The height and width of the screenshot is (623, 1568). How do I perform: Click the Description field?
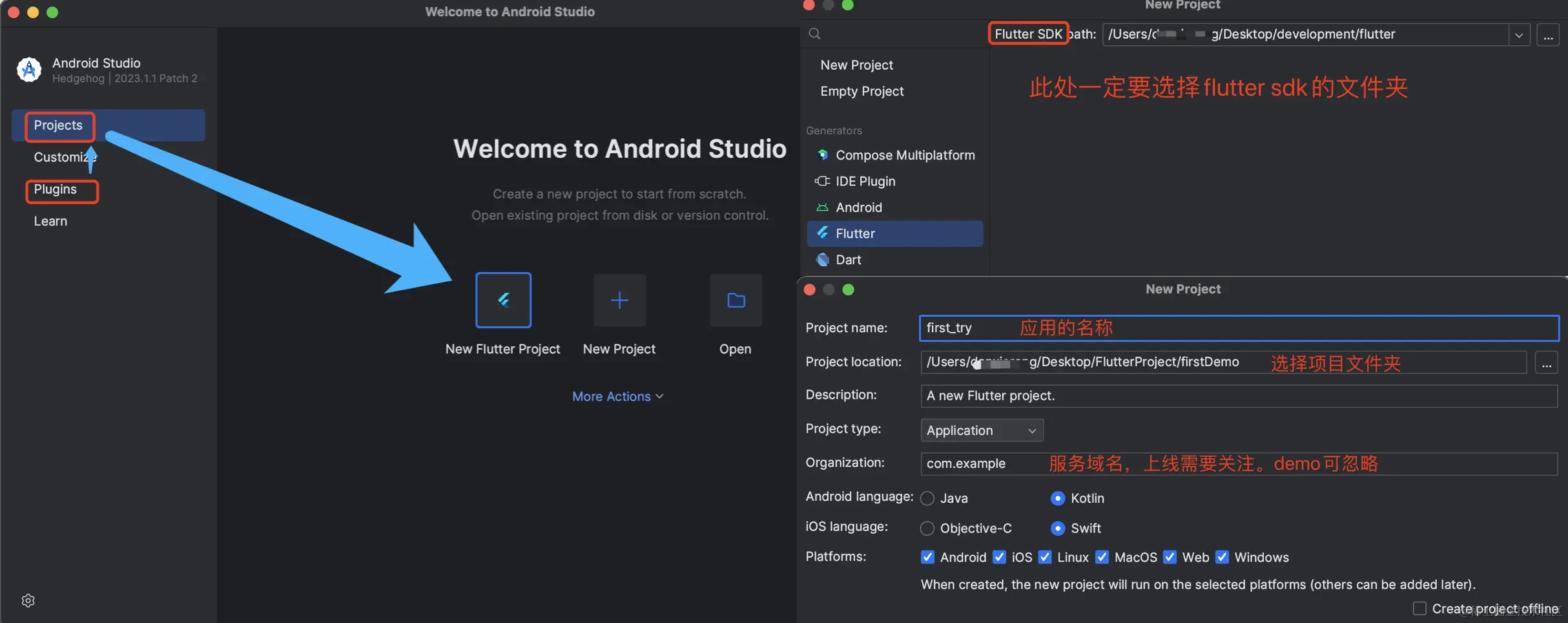[x=1239, y=396]
